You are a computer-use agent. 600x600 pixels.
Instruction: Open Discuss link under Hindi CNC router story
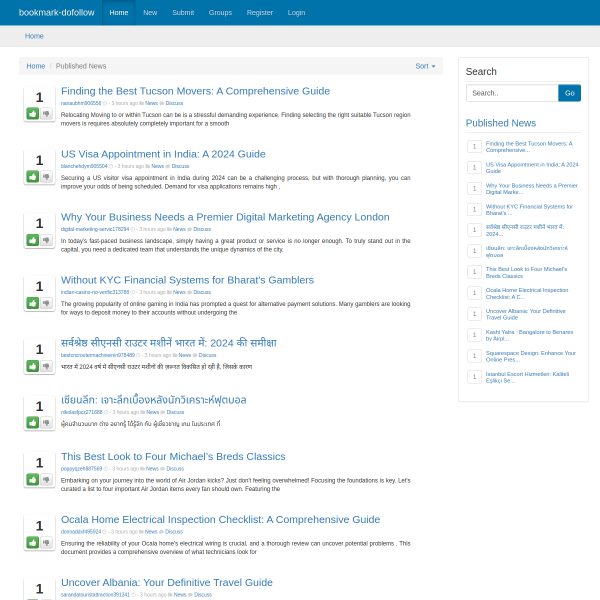pos(207,355)
